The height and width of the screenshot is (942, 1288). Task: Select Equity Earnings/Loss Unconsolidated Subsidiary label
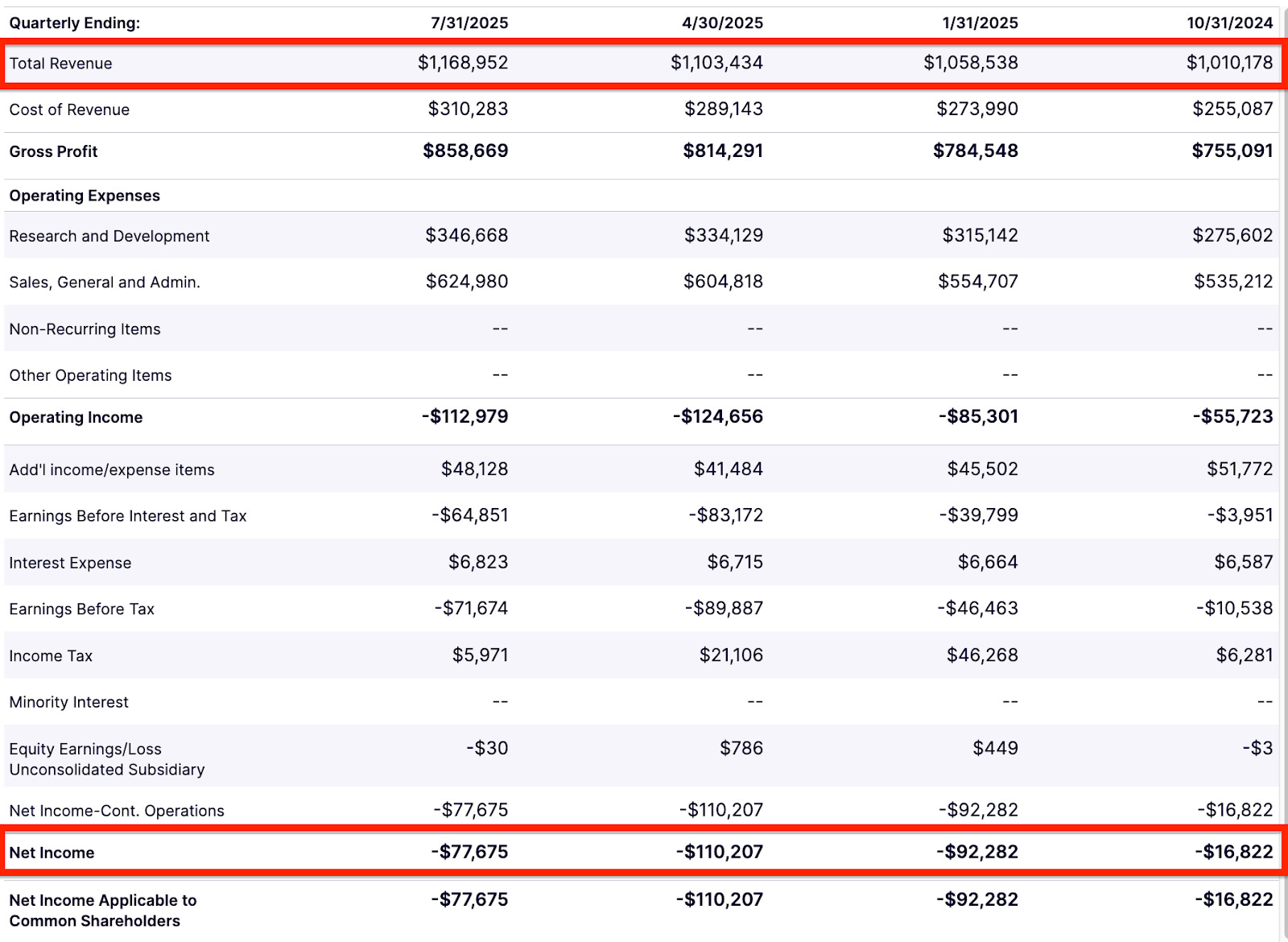pyautogui.click(x=107, y=759)
